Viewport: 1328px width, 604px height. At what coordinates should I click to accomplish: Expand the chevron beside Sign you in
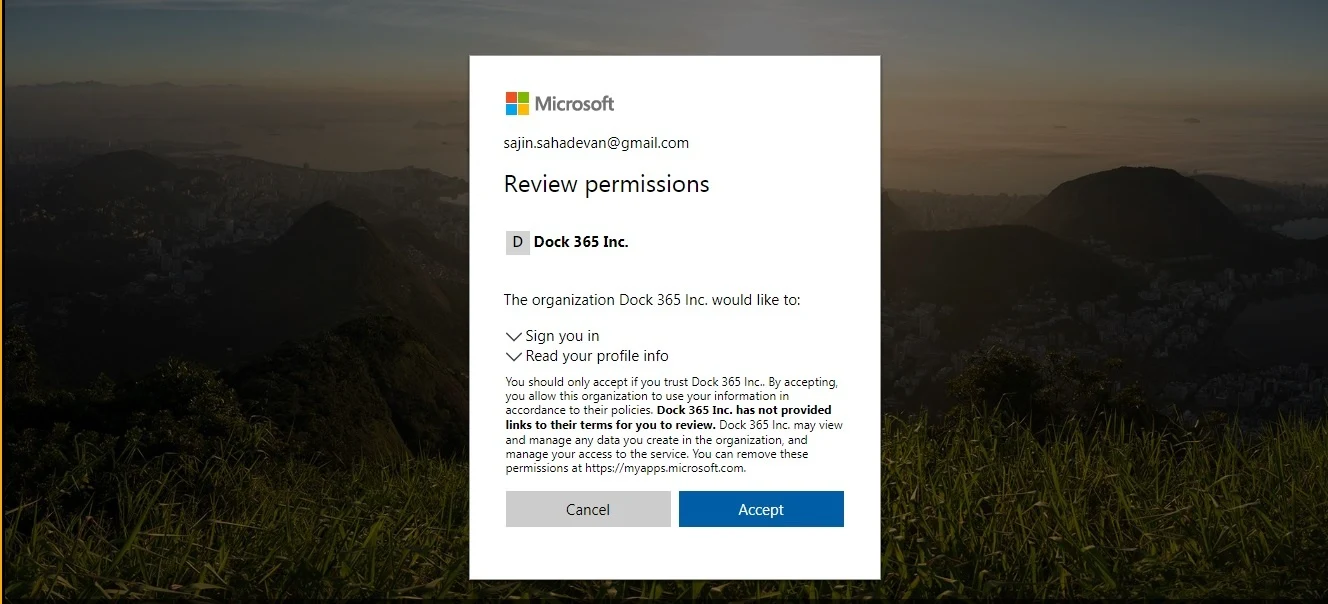[514, 337]
